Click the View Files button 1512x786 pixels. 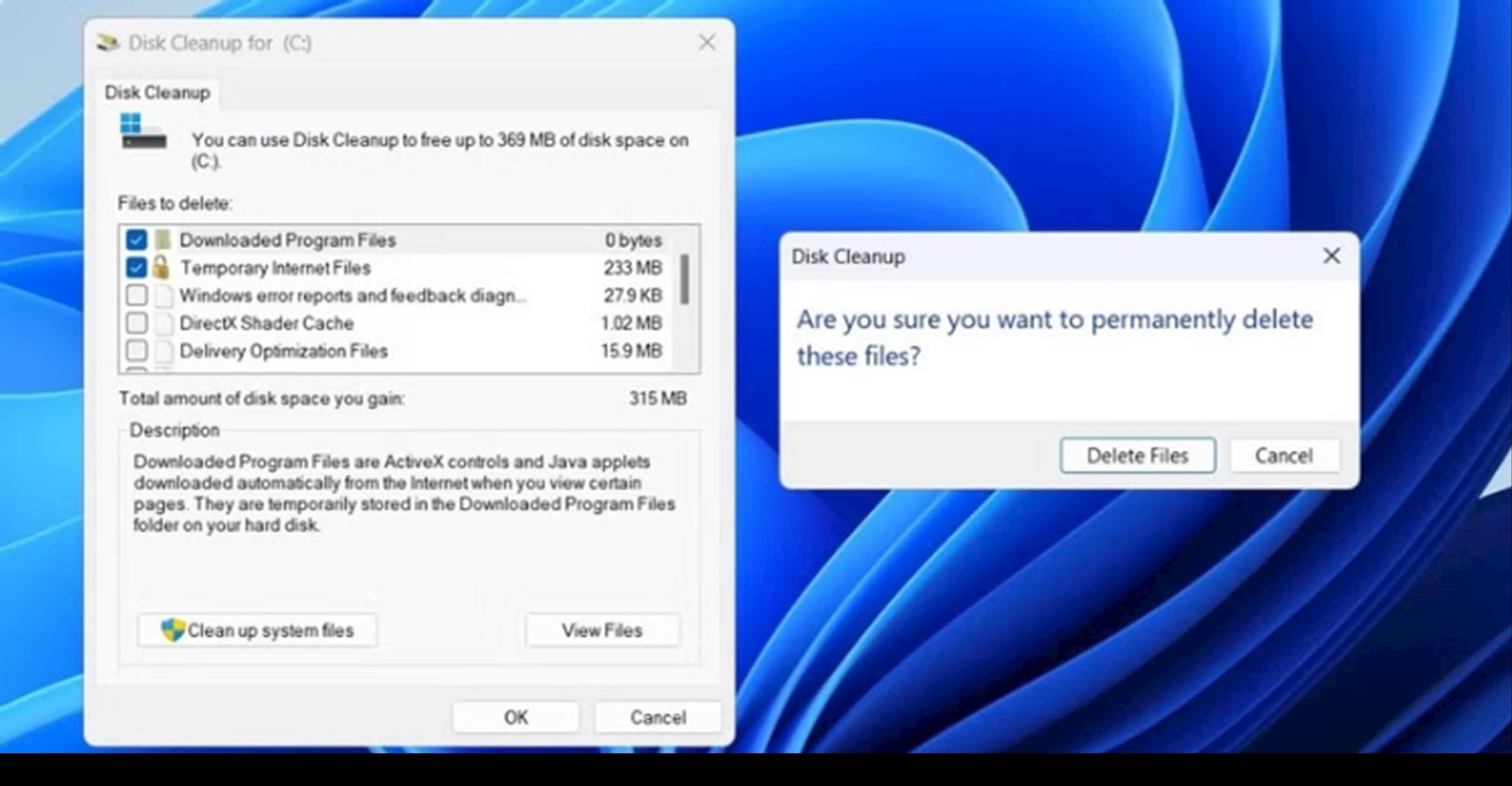(602, 631)
